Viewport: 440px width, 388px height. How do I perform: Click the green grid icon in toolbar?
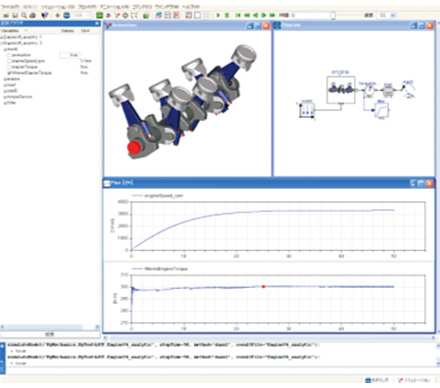tap(99, 15)
